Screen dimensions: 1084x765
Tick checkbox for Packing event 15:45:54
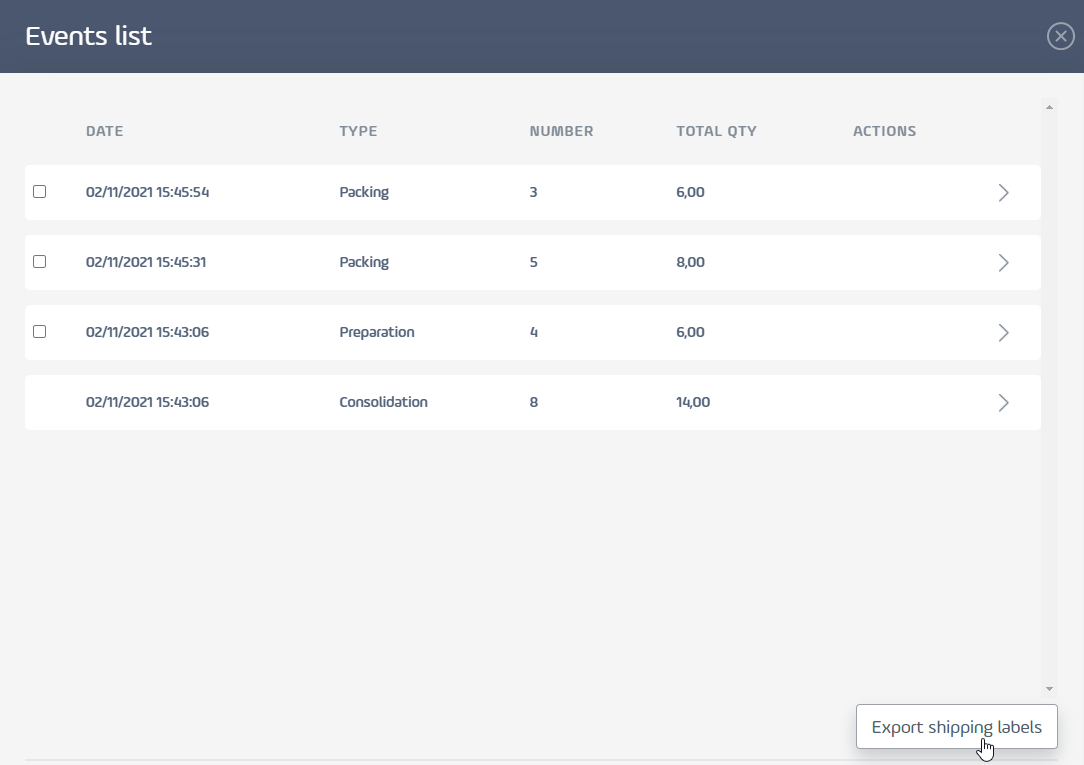(x=39, y=191)
